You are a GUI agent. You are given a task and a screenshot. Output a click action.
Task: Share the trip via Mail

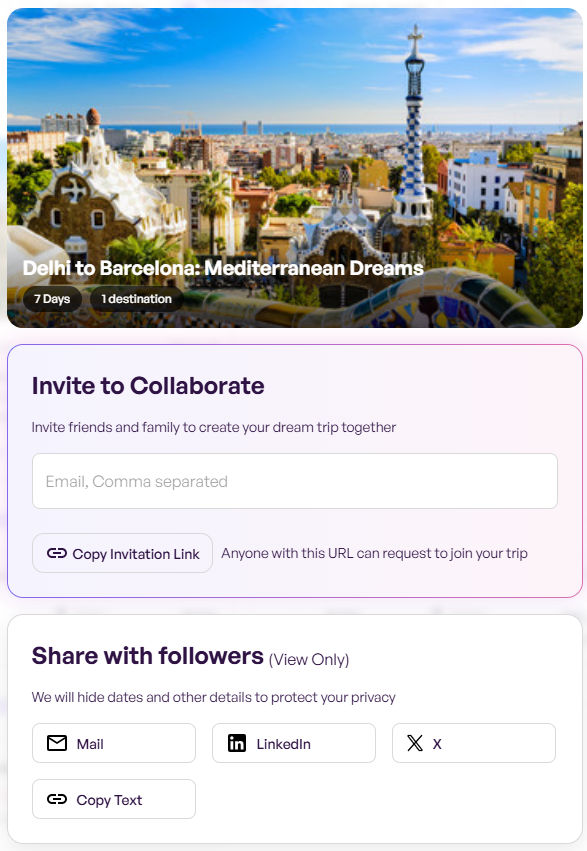[x=114, y=743]
